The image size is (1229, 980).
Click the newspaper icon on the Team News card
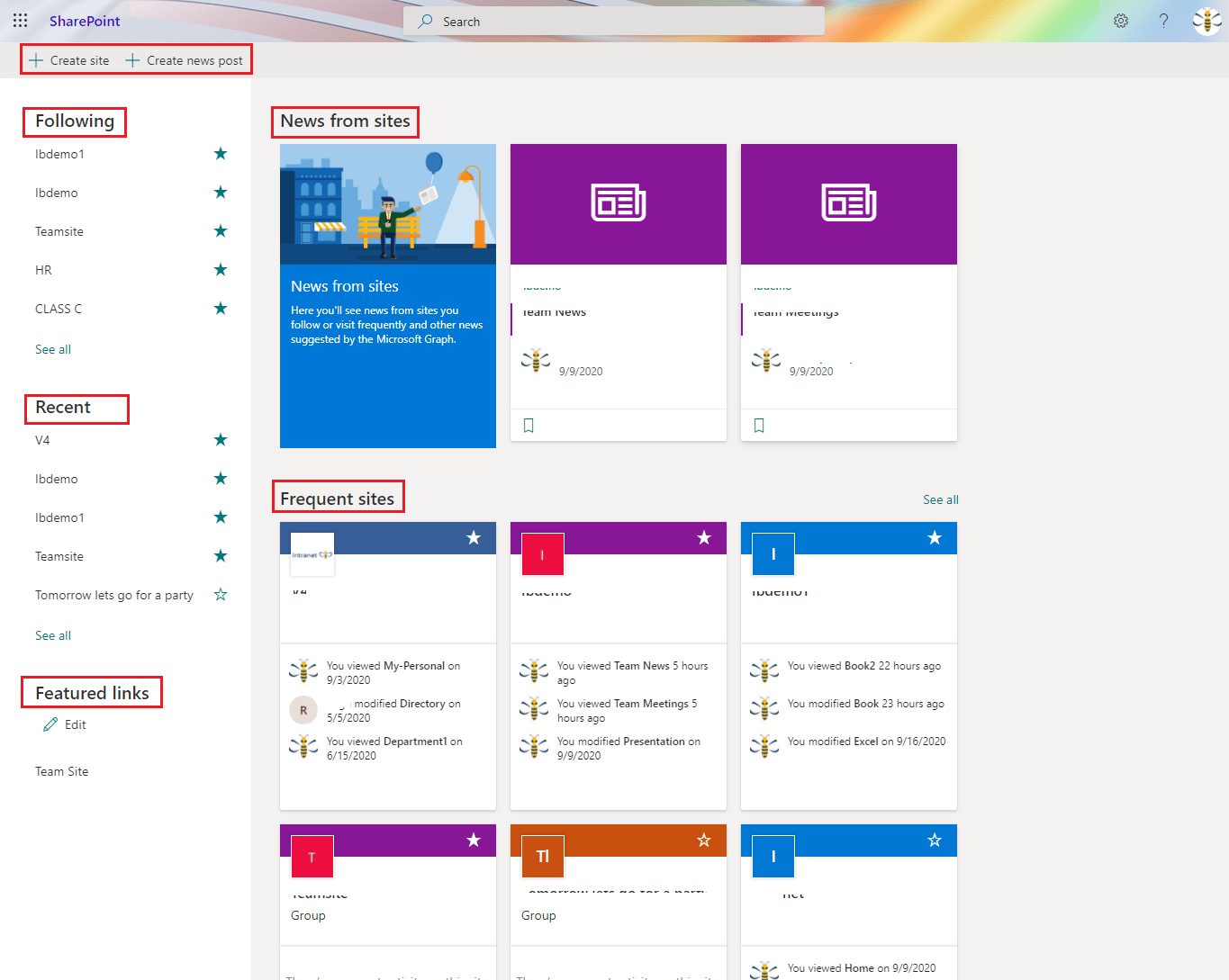[618, 203]
